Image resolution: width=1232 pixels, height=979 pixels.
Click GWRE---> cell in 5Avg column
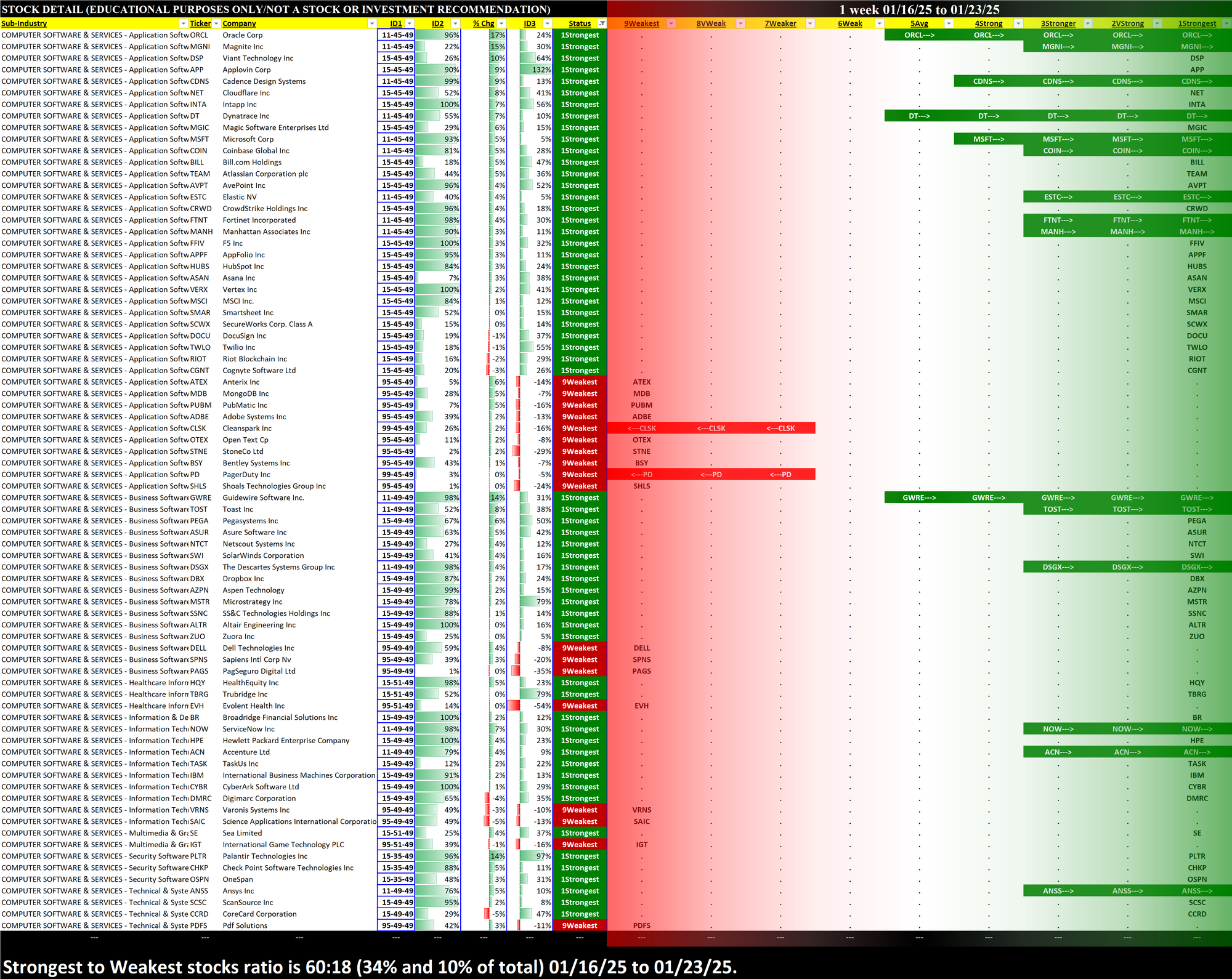[918, 498]
